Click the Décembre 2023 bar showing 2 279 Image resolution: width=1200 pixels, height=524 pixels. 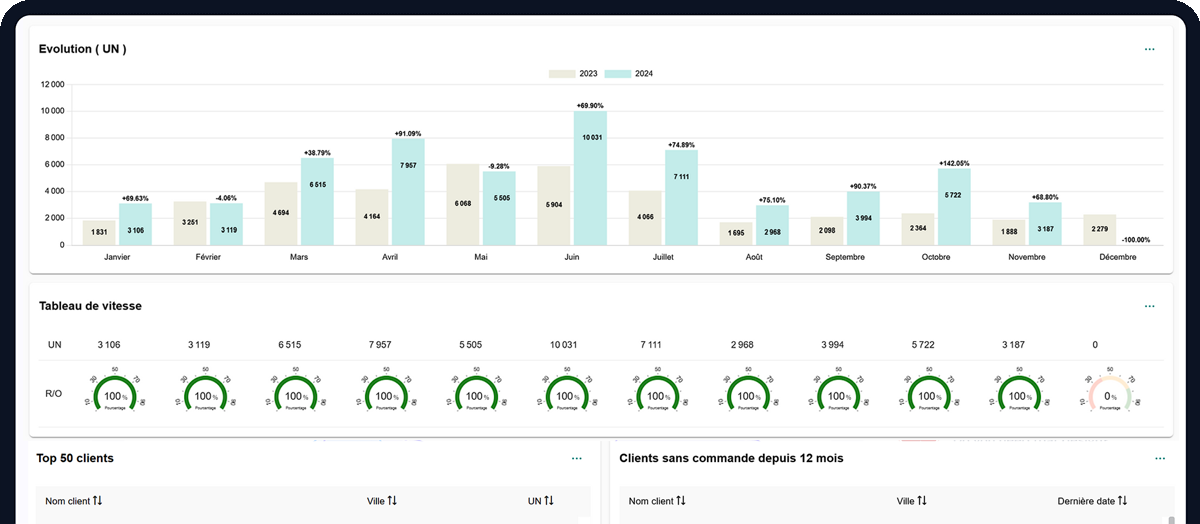(x=1100, y=230)
